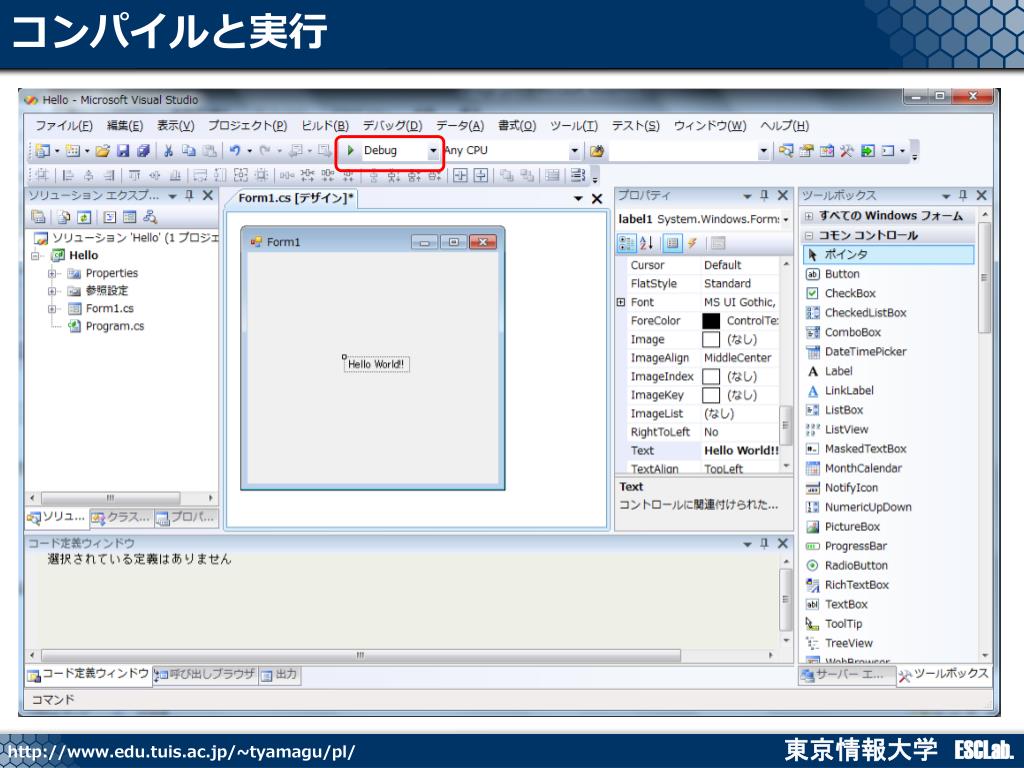Select the Form1.cs [デザイン] document tab
The height and width of the screenshot is (768, 1024).
coord(296,198)
